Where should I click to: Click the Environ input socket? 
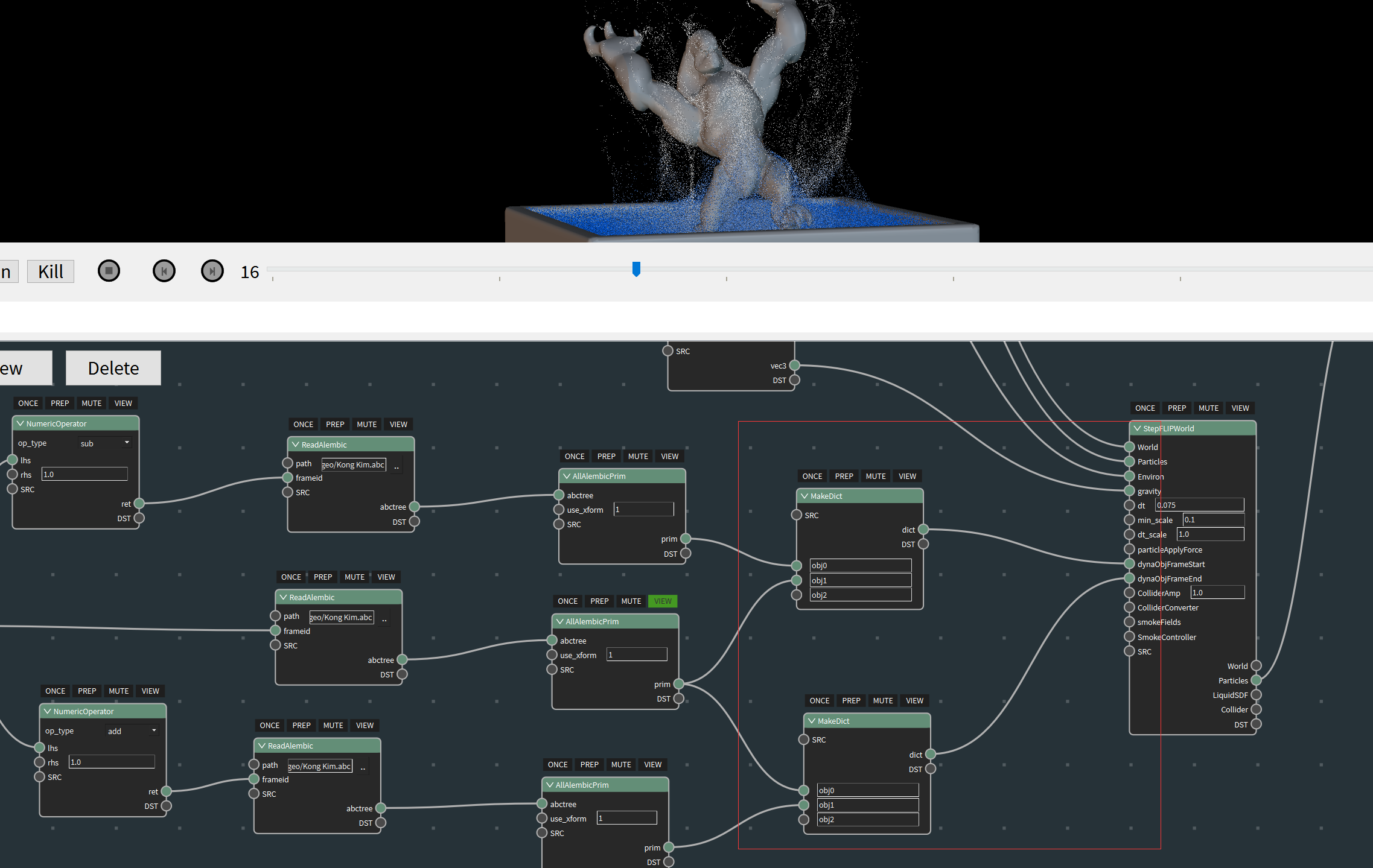pyautogui.click(x=1129, y=477)
